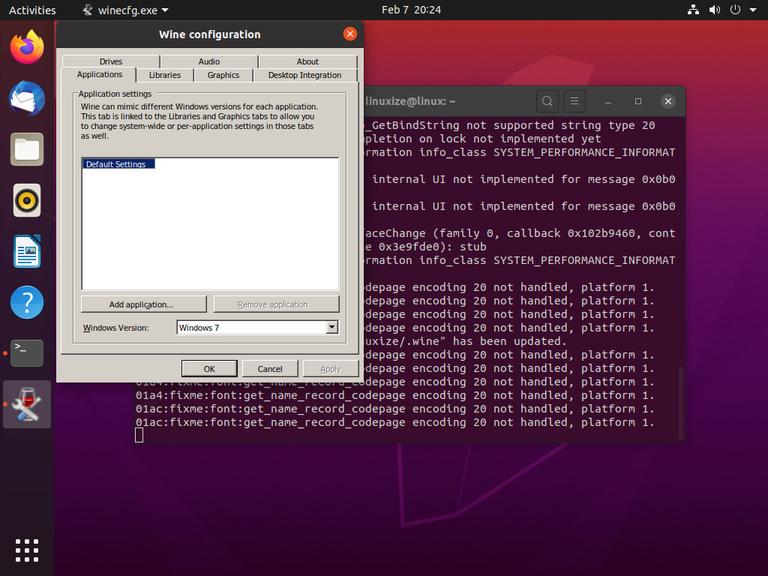Show the applications grid
The width and height of the screenshot is (768, 576).
click(x=27, y=549)
